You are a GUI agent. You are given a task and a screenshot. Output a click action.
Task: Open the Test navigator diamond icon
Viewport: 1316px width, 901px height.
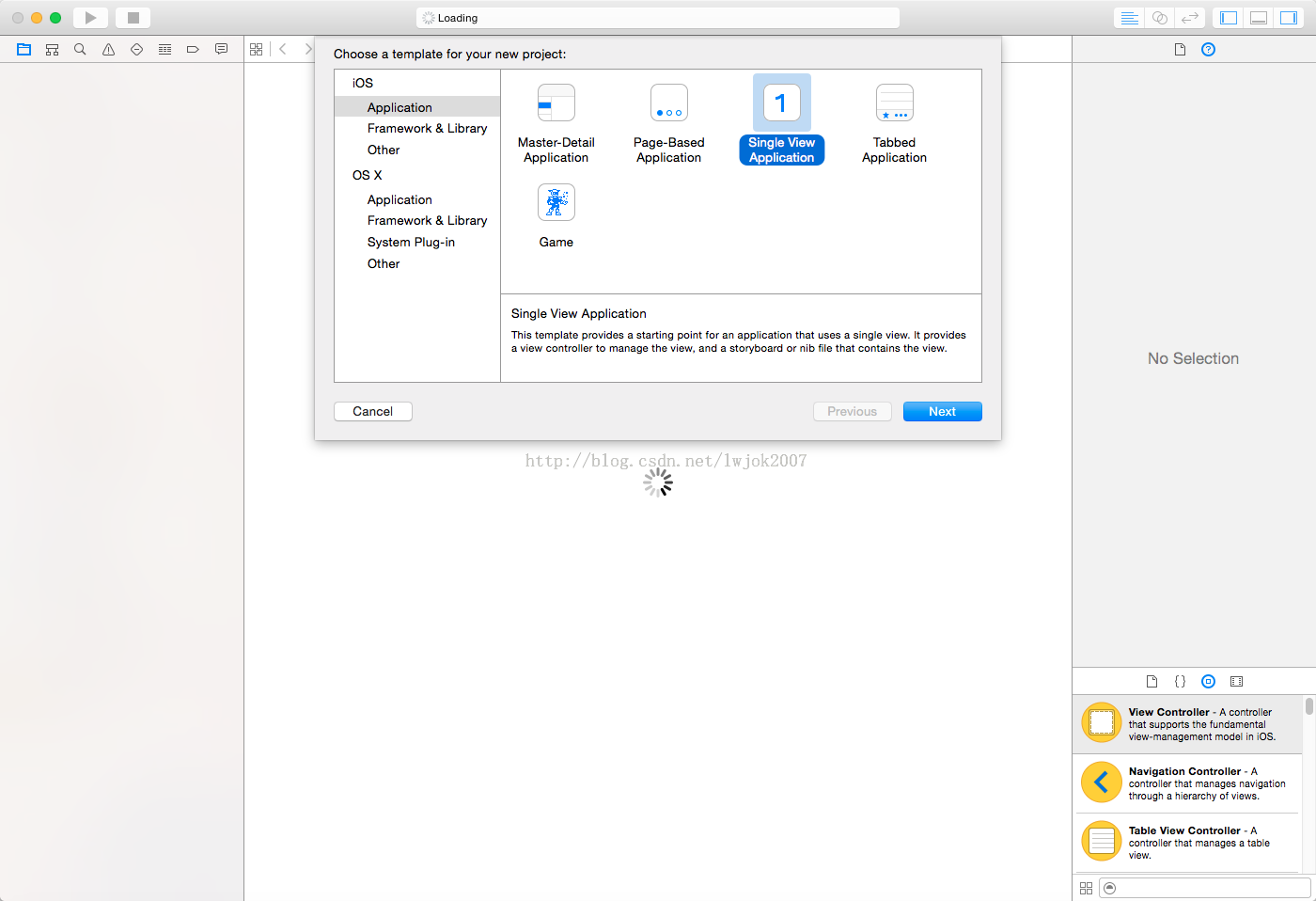[x=137, y=50]
